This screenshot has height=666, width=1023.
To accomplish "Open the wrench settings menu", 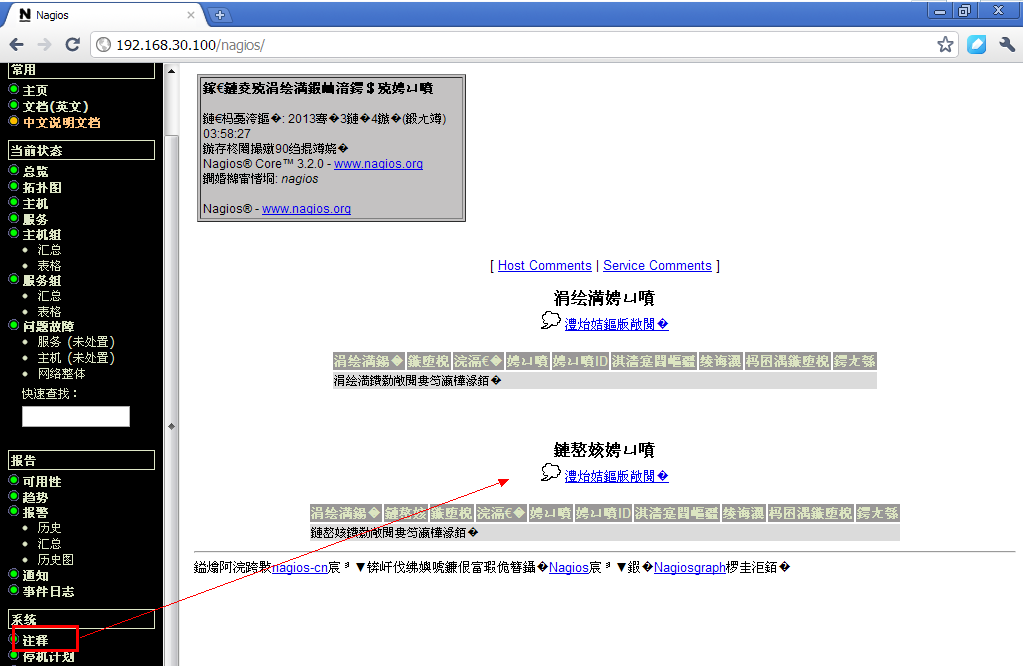I will [x=1007, y=44].
